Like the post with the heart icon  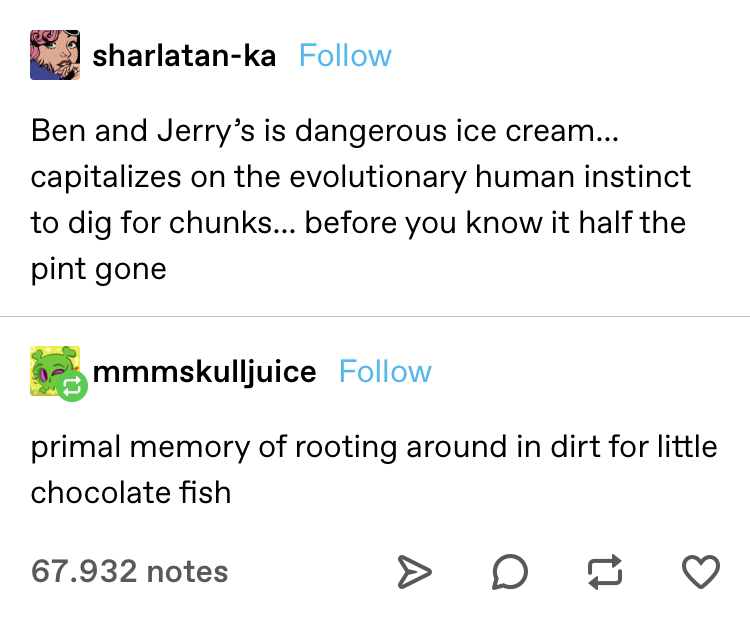click(x=701, y=572)
